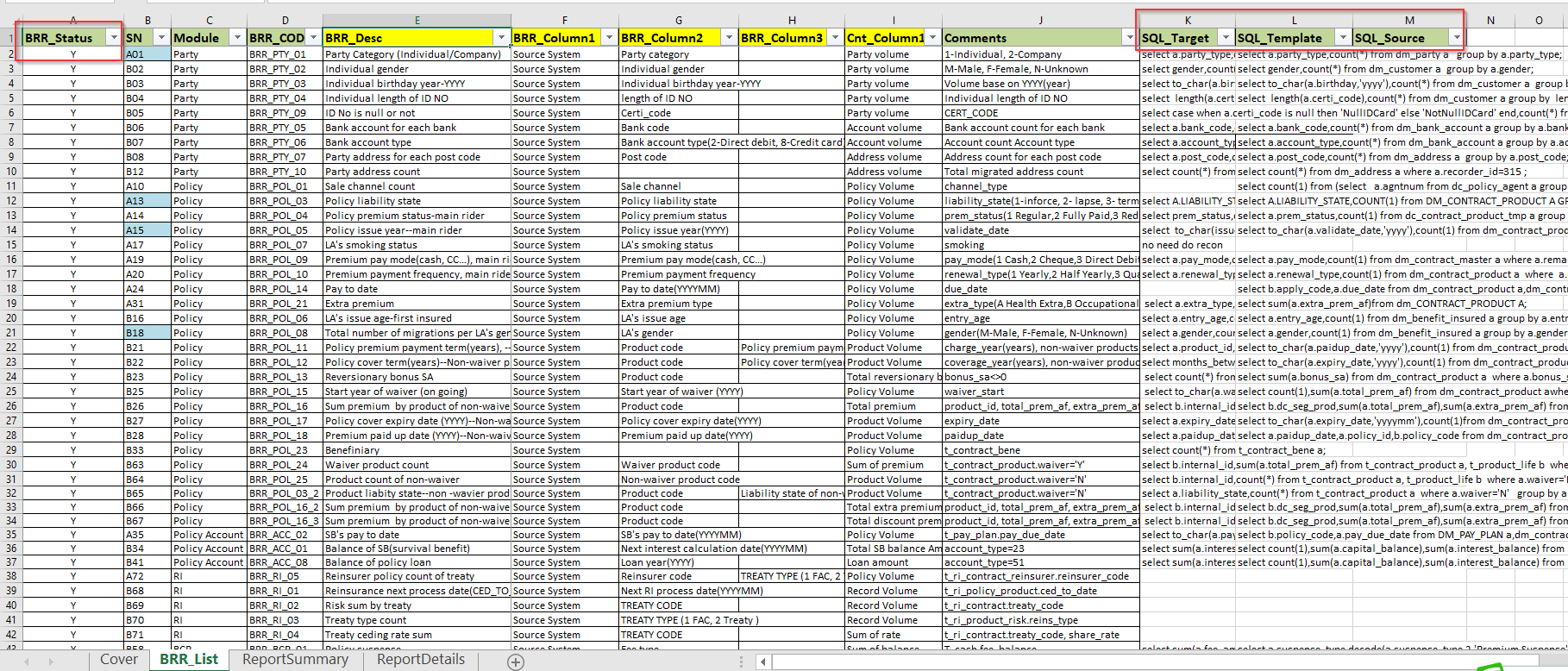Select column E header
Image resolution: width=1568 pixels, height=671 pixels.
(417, 20)
